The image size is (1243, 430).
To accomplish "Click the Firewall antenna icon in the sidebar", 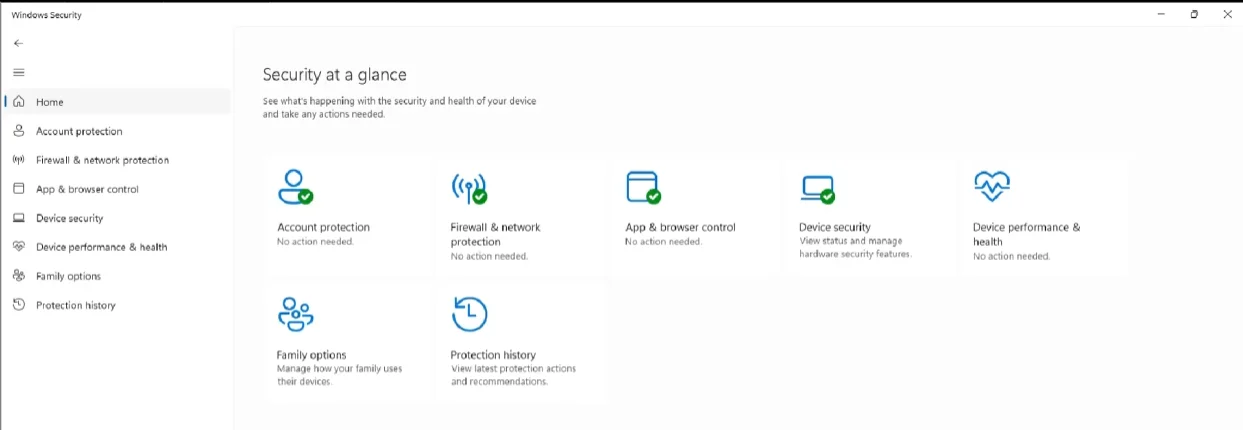I will pos(18,160).
